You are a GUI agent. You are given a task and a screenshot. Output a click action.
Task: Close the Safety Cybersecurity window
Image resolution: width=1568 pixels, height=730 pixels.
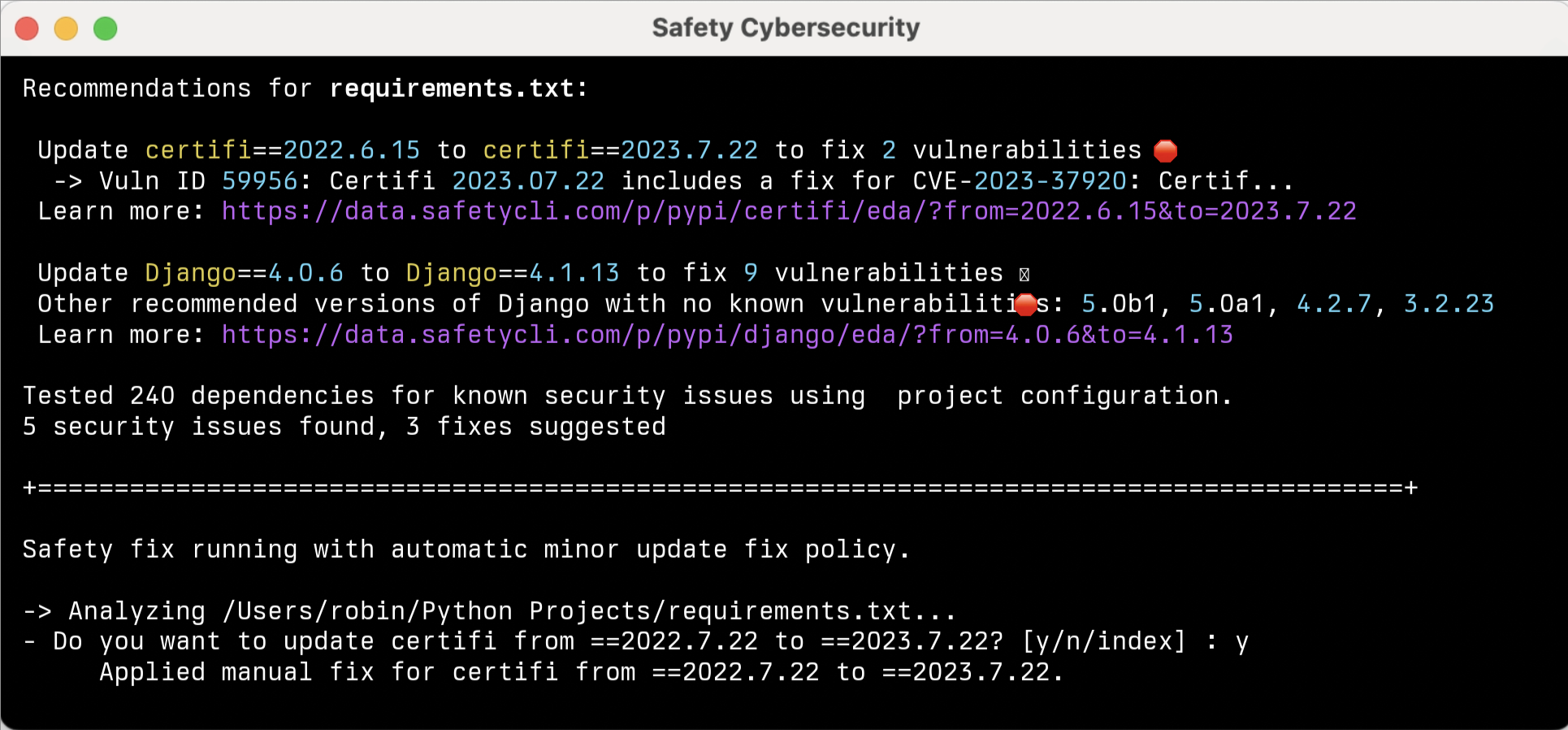[x=27, y=29]
